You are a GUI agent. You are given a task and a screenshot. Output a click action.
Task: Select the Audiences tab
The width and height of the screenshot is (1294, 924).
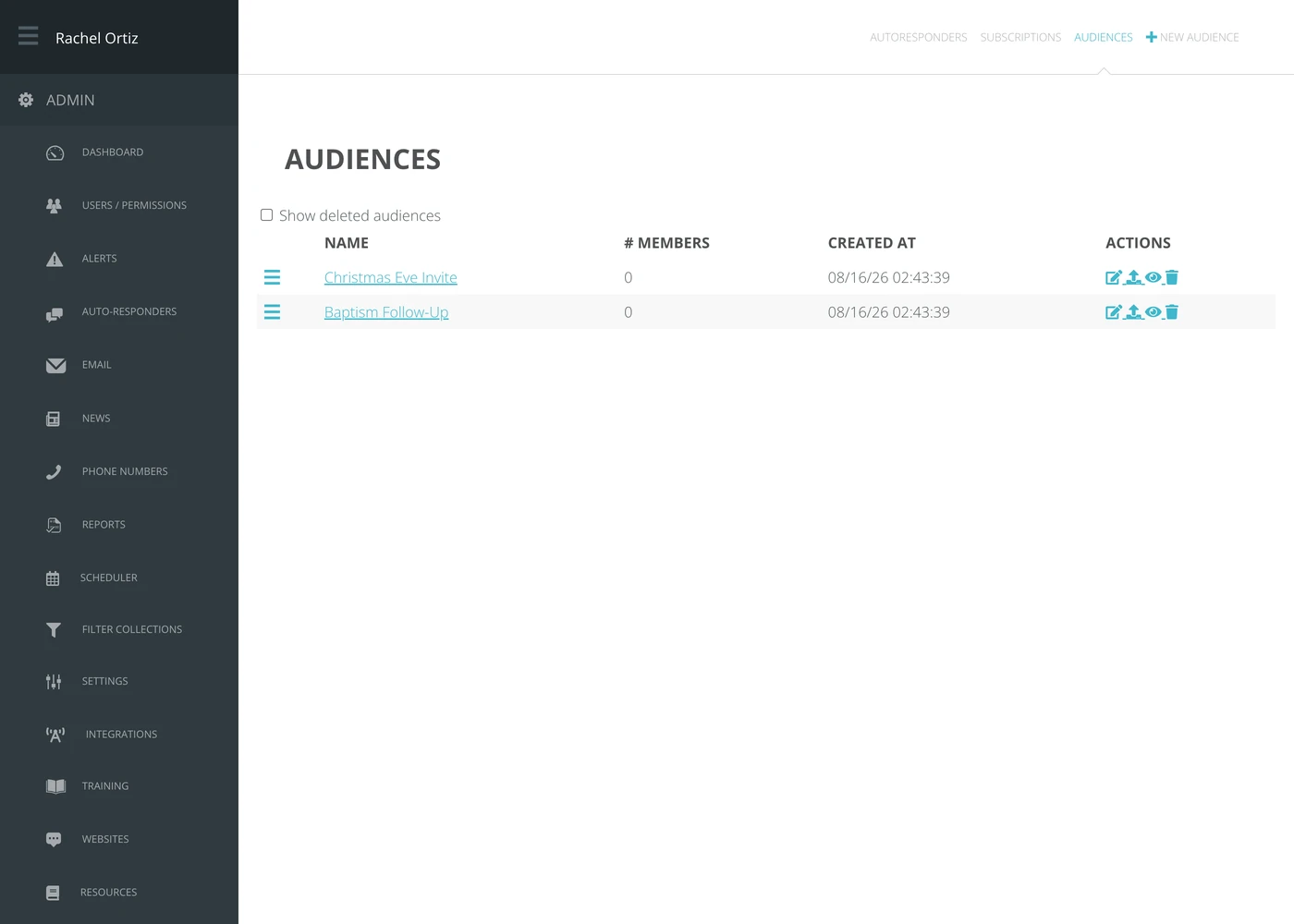pos(1104,38)
